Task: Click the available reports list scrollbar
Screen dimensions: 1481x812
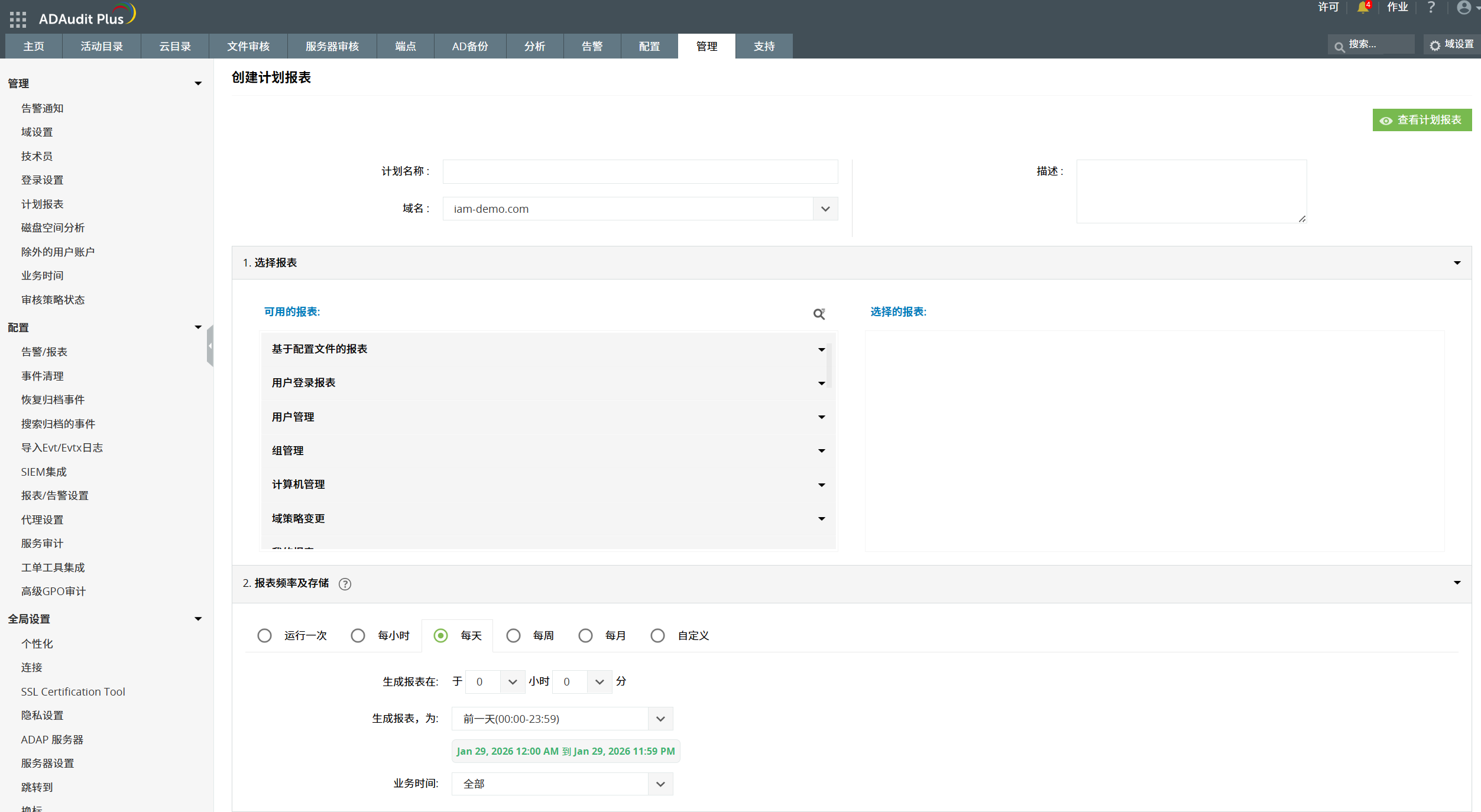Action: click(829, 365)
